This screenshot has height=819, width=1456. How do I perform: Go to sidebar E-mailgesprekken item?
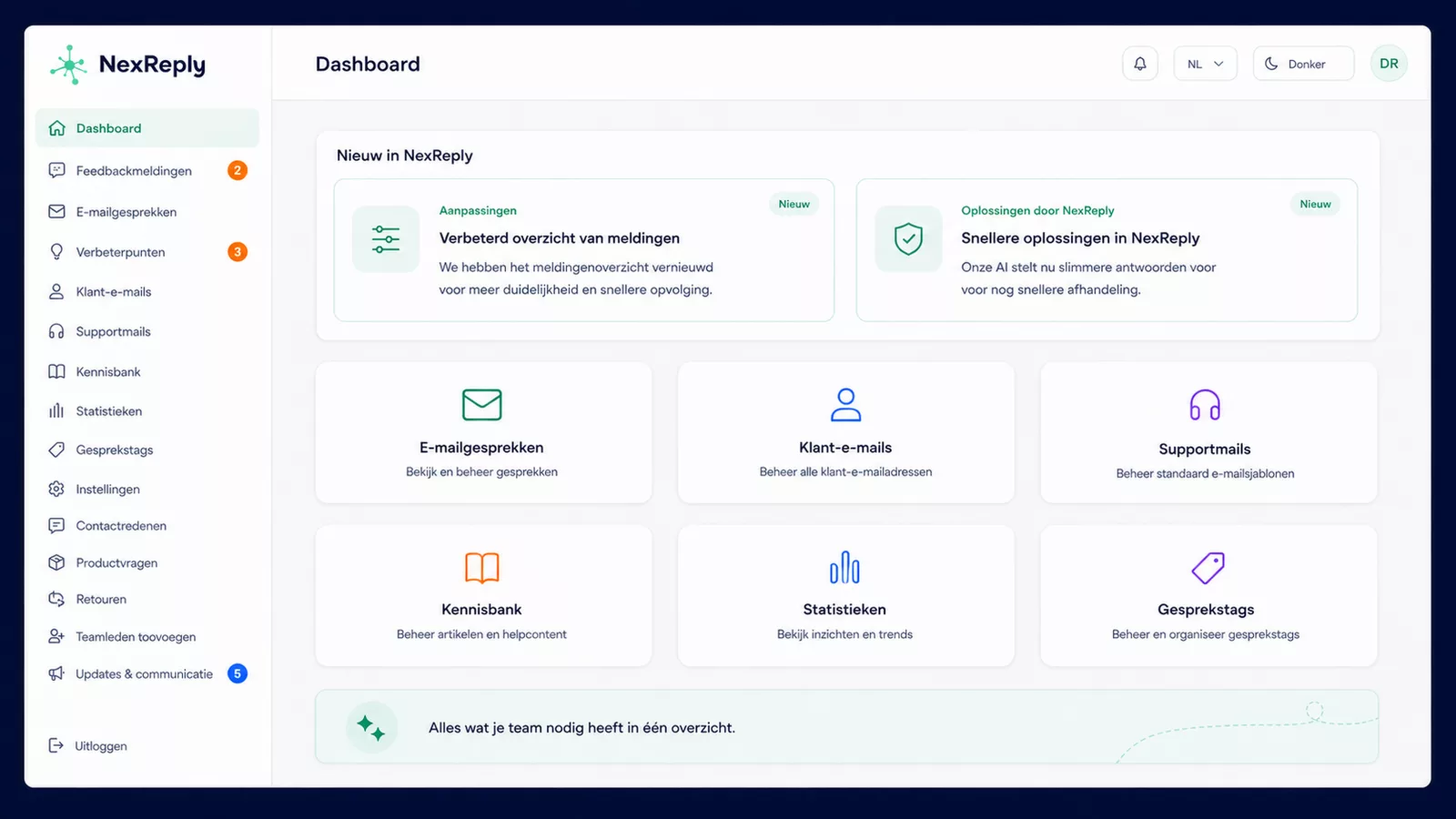tap(147, 212)
